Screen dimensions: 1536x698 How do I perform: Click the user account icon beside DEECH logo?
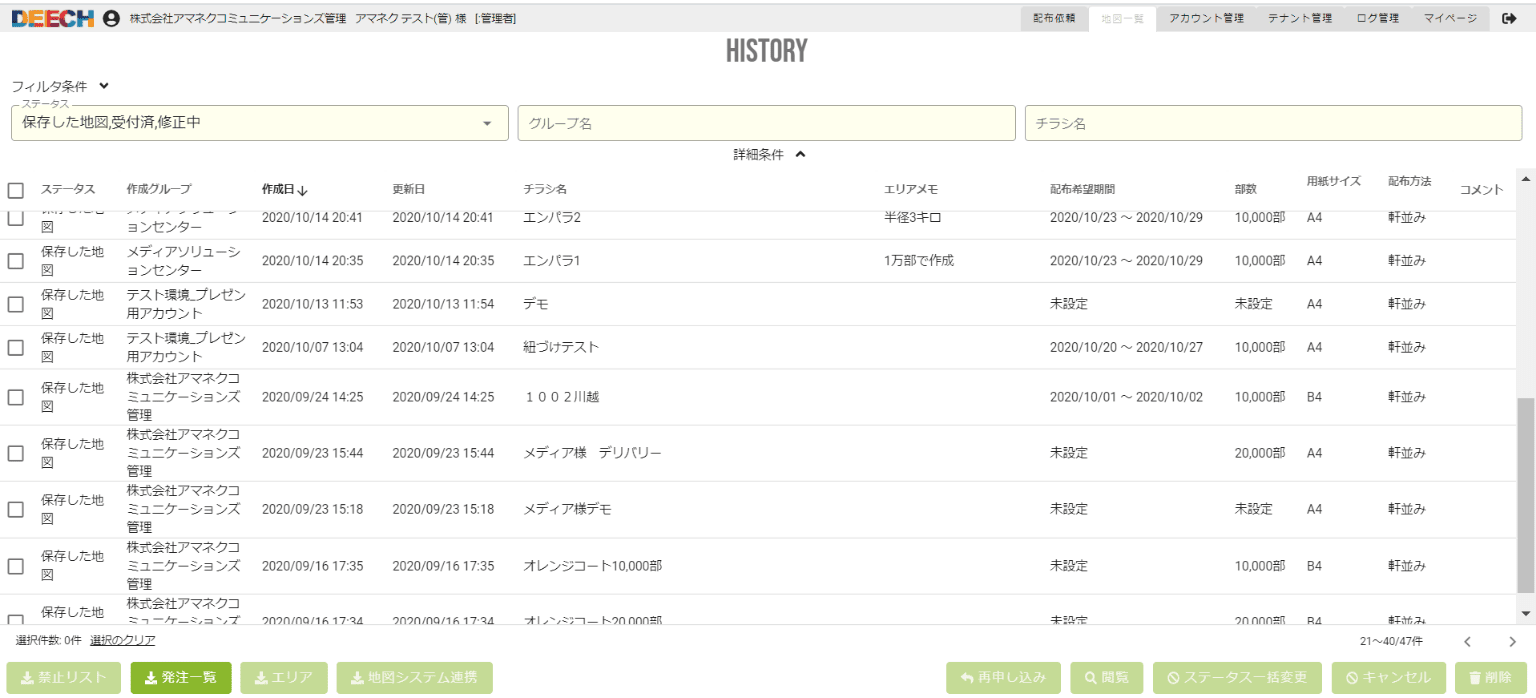click(110, 17)
